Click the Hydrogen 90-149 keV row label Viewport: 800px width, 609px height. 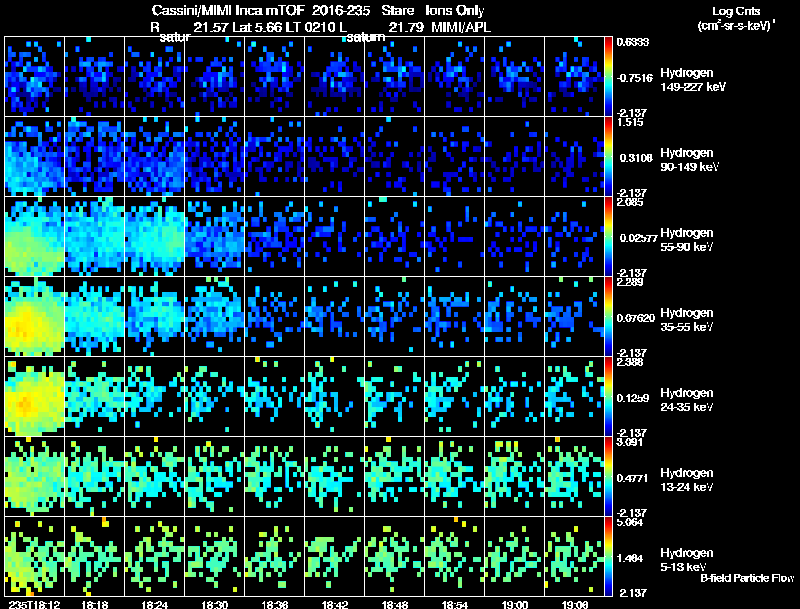pyautogui.click(x=689, y=160)
